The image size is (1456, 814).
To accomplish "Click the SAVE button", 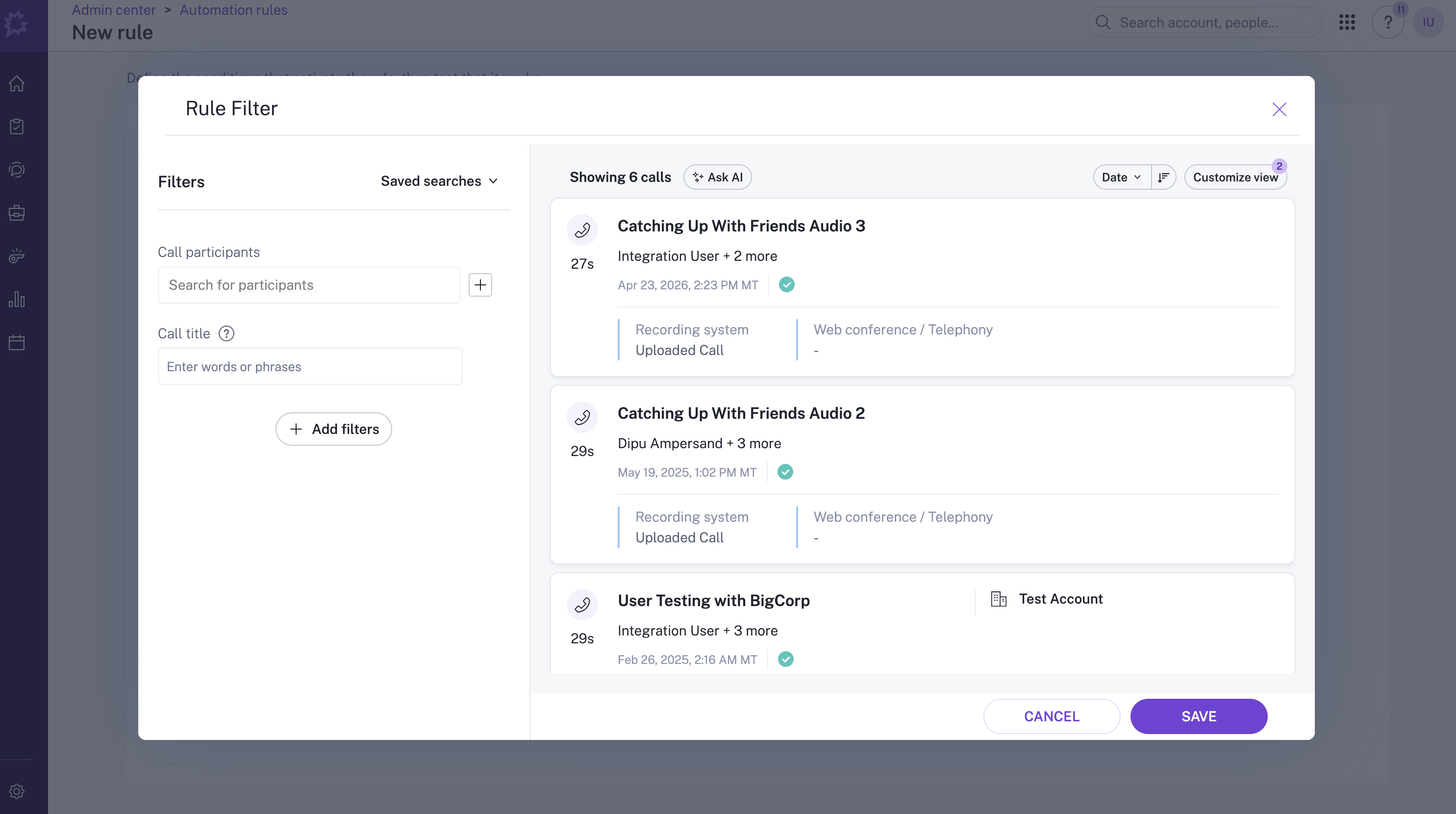I will (1199, 716).
